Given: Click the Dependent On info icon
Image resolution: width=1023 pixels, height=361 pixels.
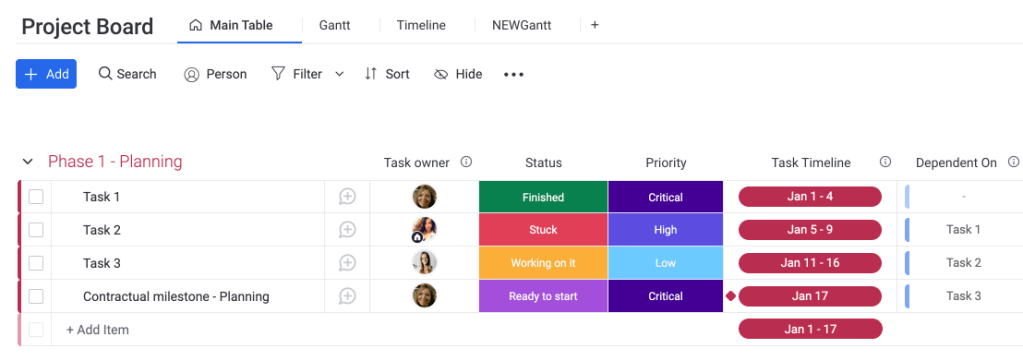Looking at the screenshot, I should pos(1013,162).
